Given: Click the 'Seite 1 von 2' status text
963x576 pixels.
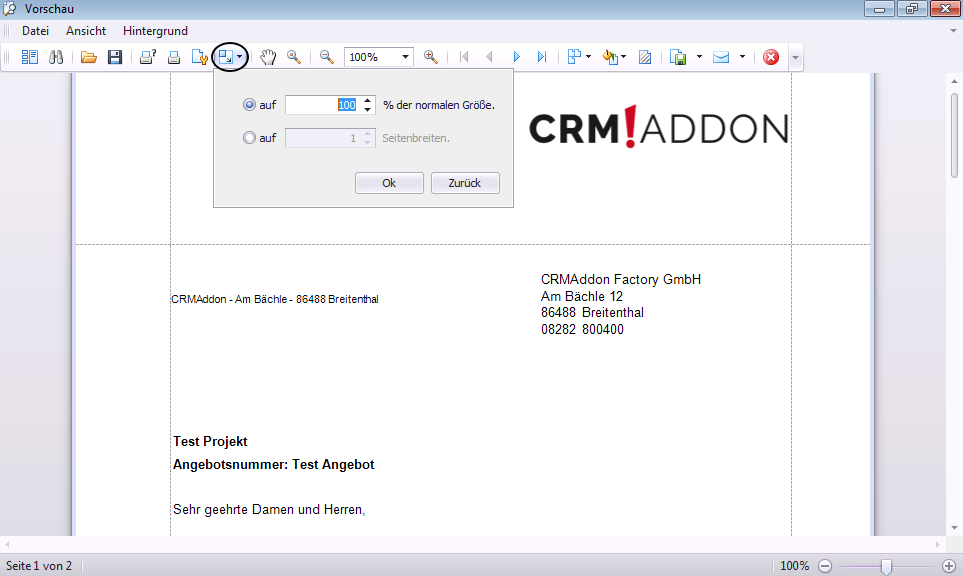Looking at the screenshot, I should 39,566.
